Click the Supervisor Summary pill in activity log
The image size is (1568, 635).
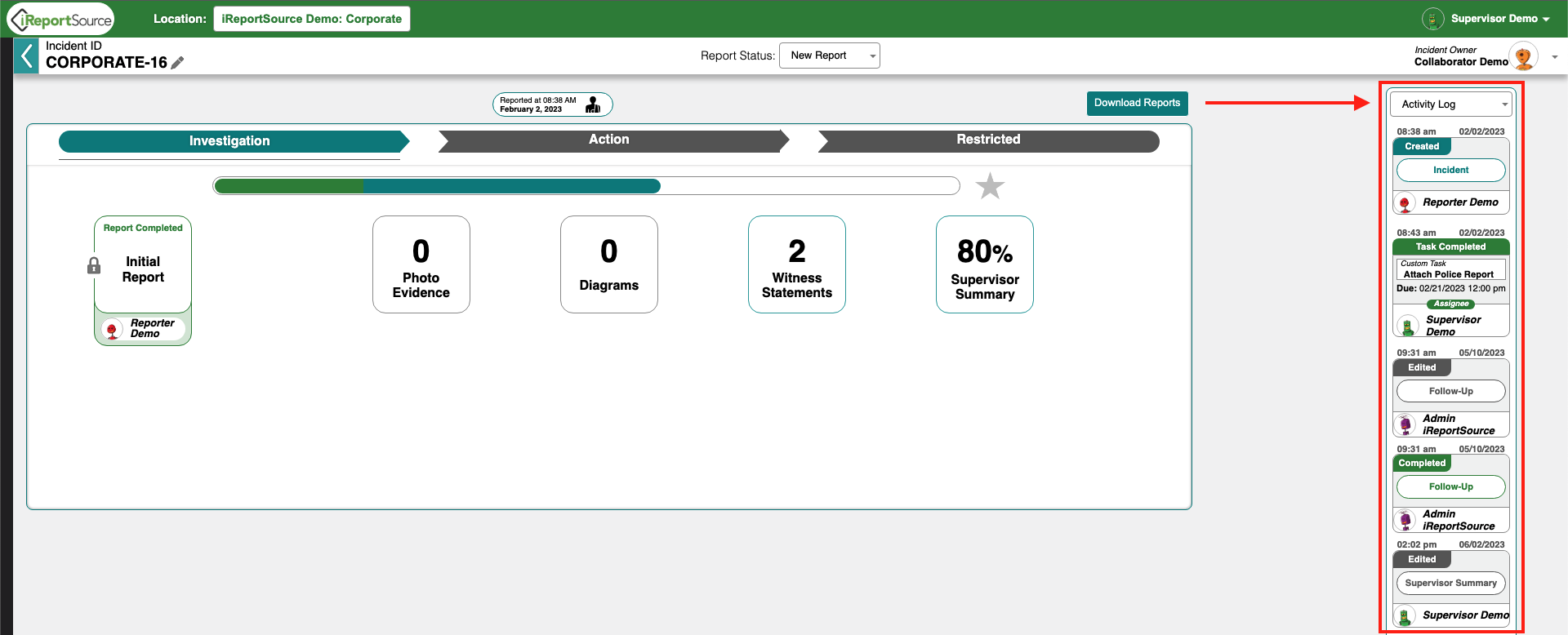pos(1450,584)
